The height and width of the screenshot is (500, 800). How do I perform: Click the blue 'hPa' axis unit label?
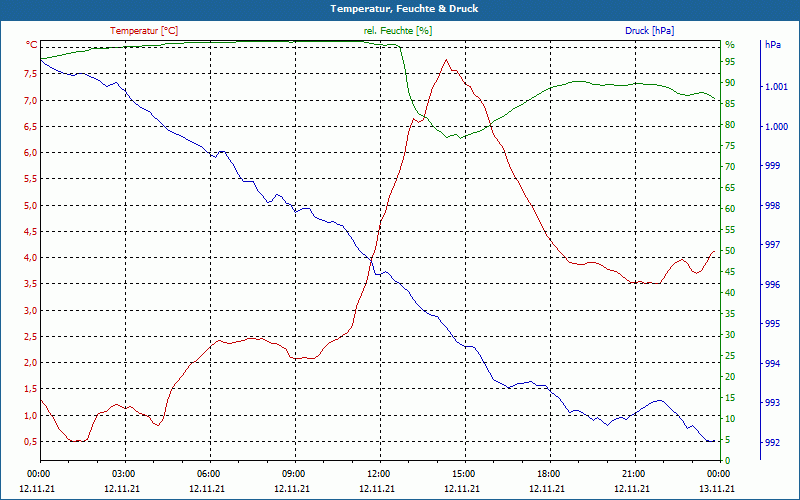pyautogui.click(x=773, y=45)
